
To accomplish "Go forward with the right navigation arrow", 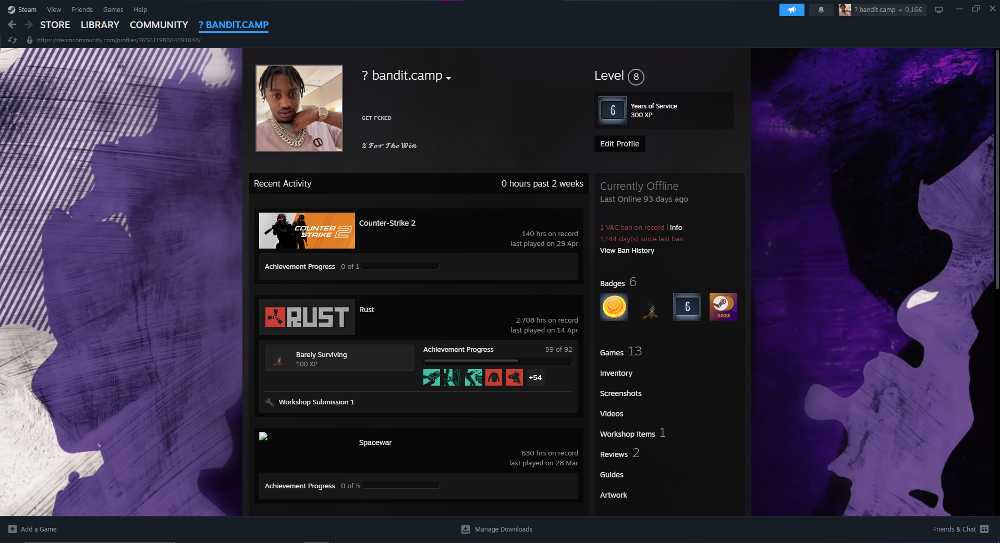I will pos(28,24).
